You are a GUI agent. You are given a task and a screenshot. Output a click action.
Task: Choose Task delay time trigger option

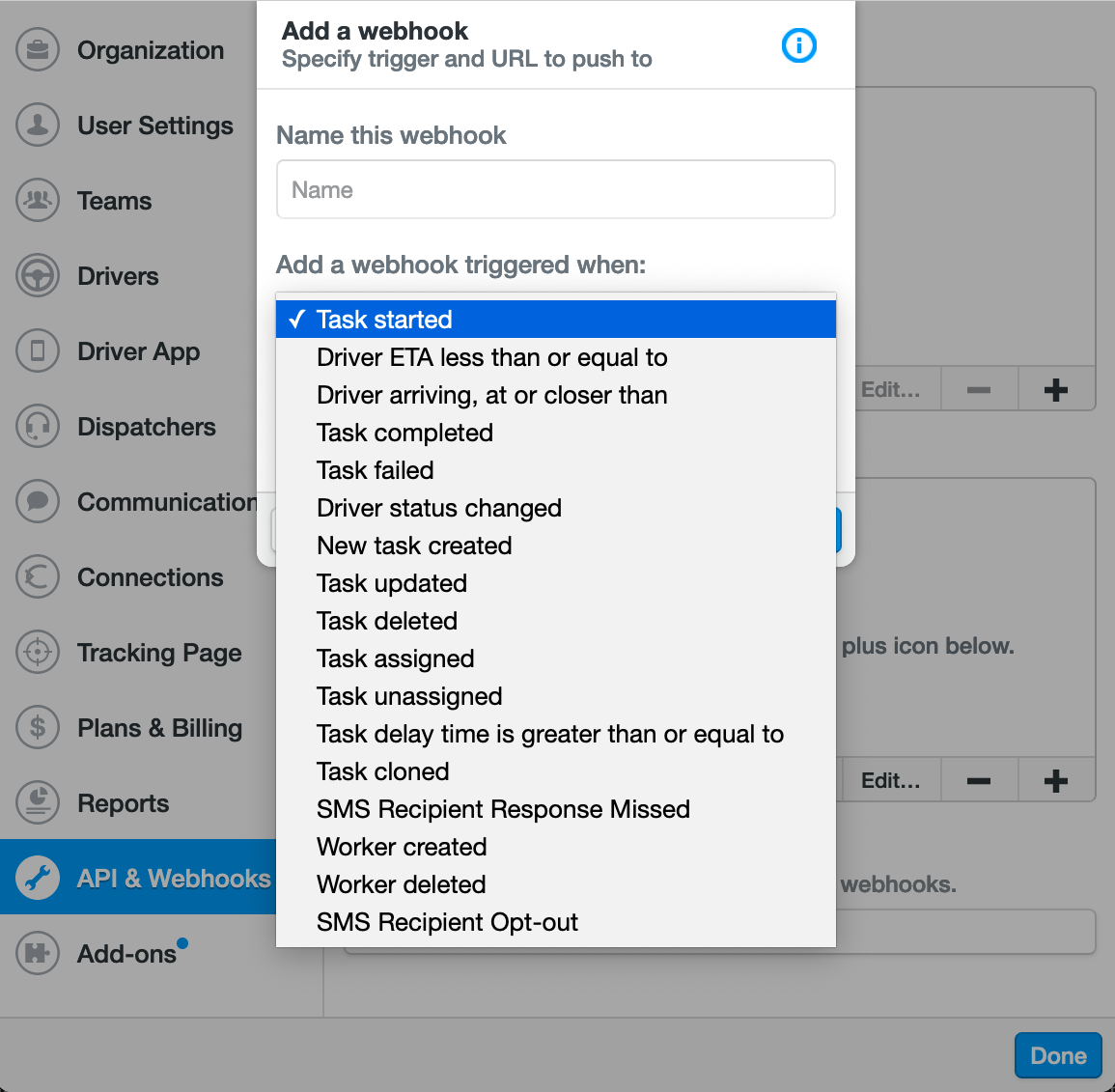[555, 734]
